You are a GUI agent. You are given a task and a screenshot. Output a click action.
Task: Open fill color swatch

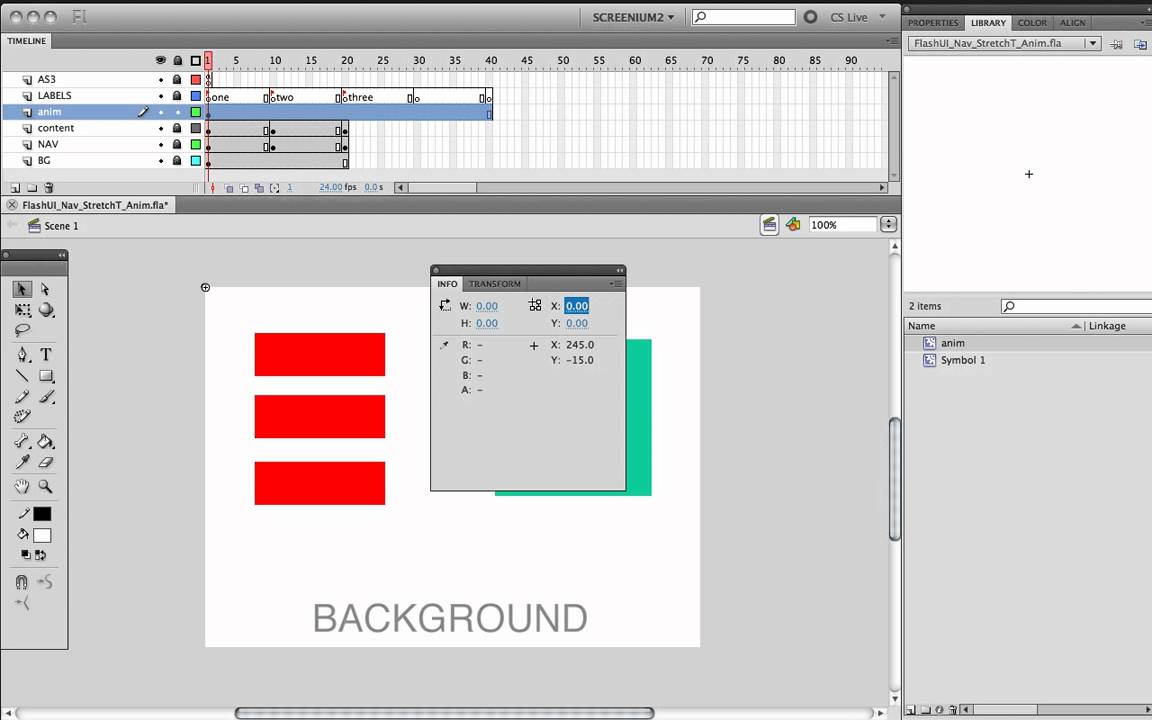[x=42, y=536]
